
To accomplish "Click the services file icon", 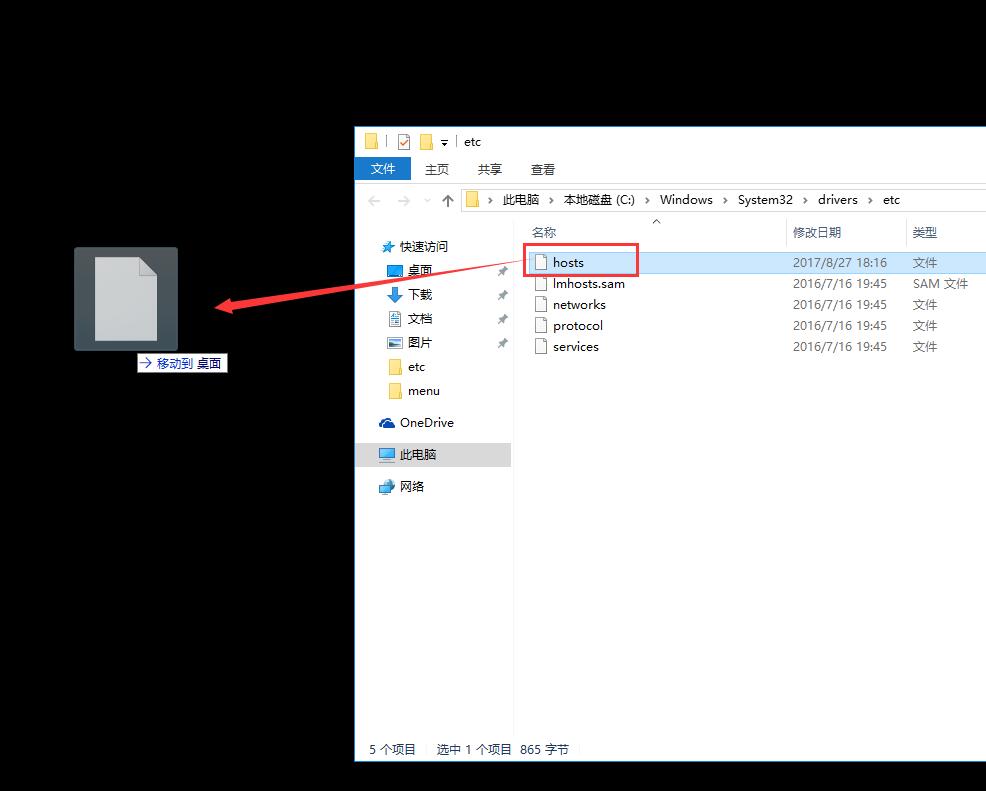I will click(541, 347).
